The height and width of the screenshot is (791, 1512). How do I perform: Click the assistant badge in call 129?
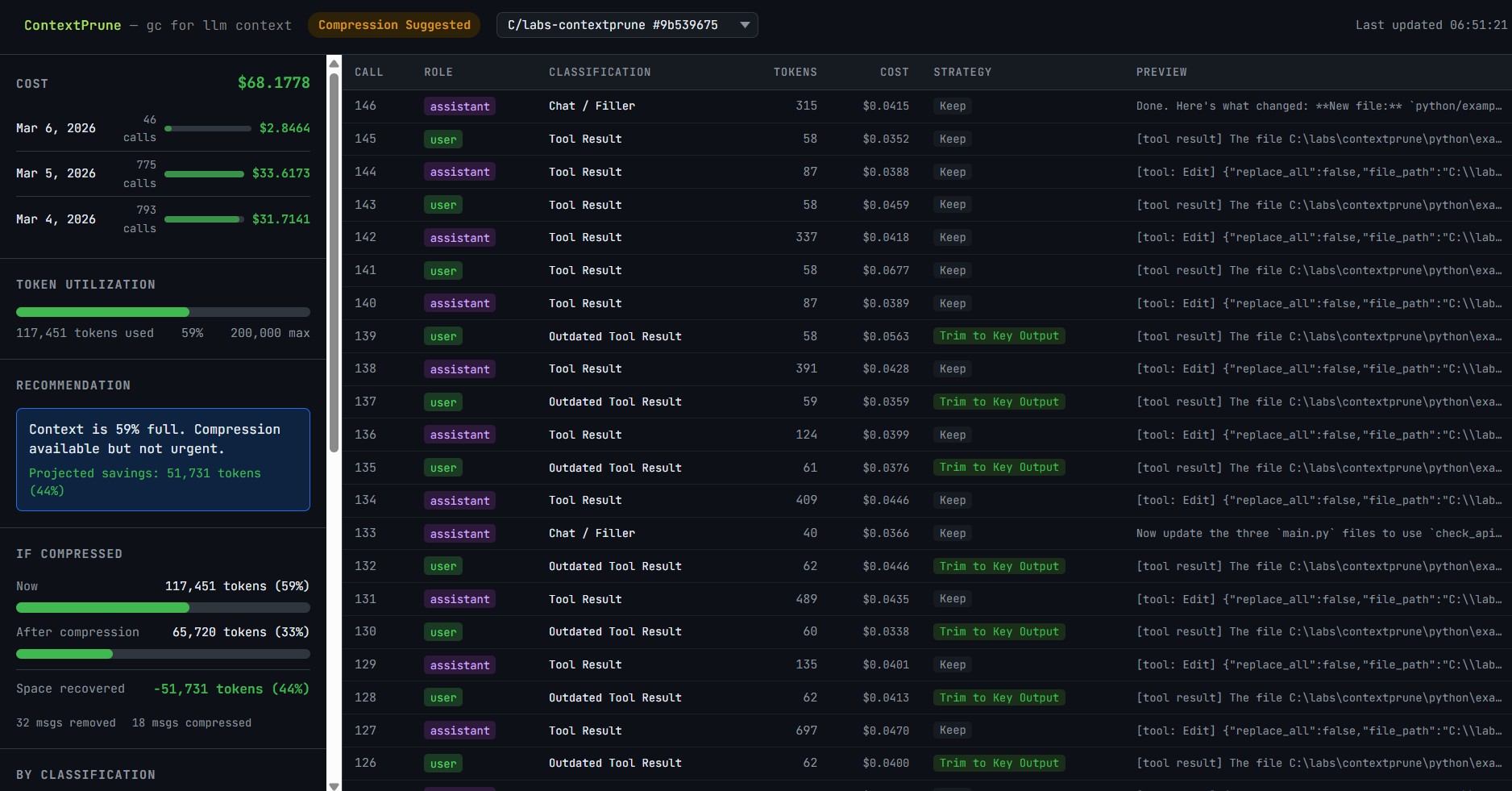459,665
